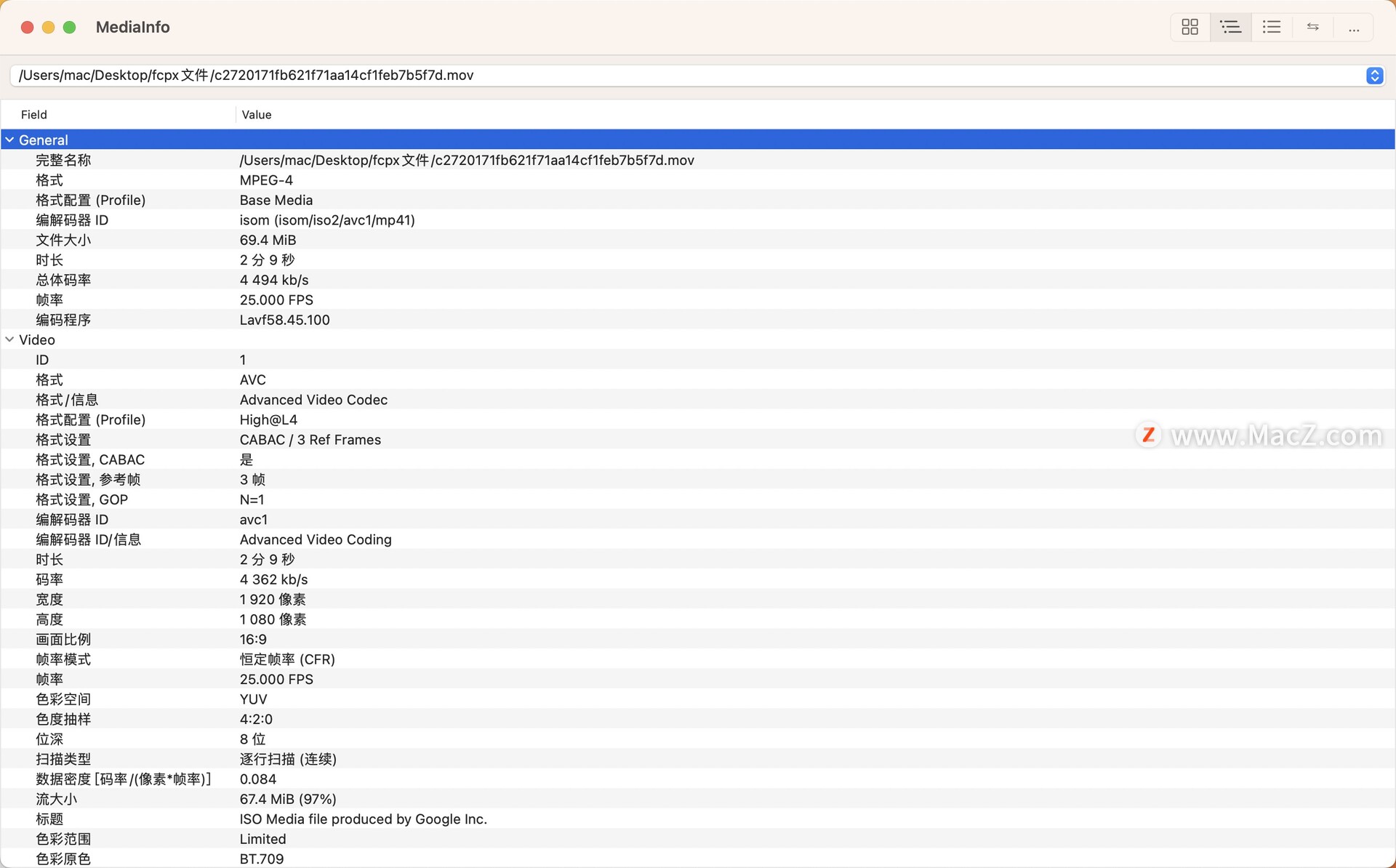Select the BT.709 color primaries value
The image size is (1396, 868).
(x=262, y=859)
